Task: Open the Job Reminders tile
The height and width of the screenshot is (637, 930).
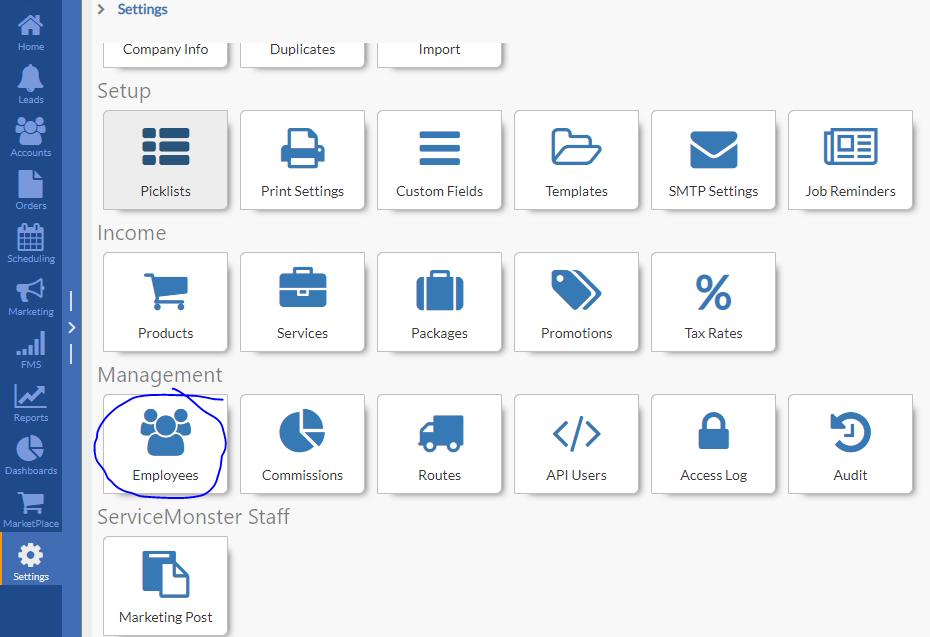Action: [850, 159]
